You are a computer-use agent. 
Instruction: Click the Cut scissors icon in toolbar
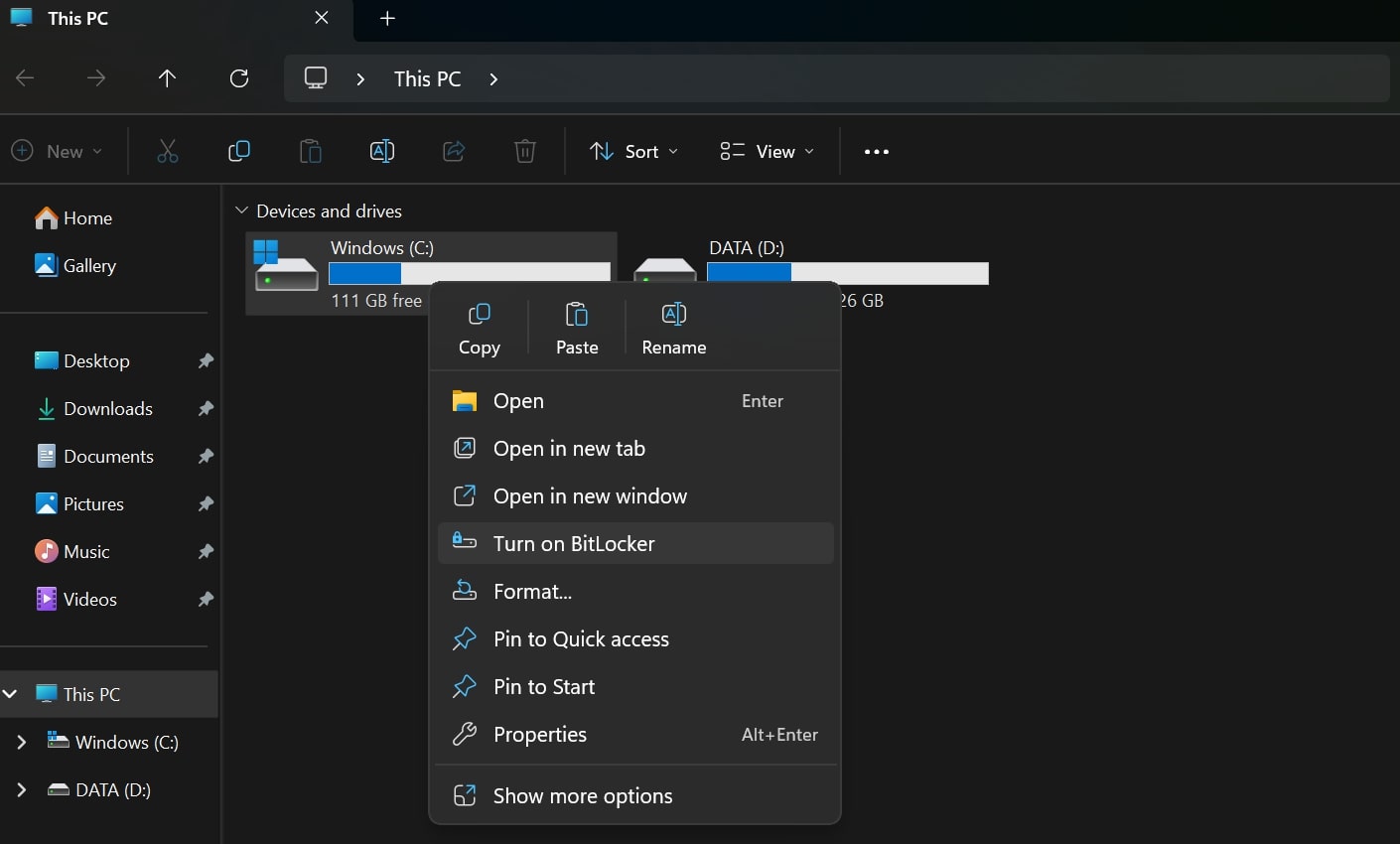coord(168,152)
